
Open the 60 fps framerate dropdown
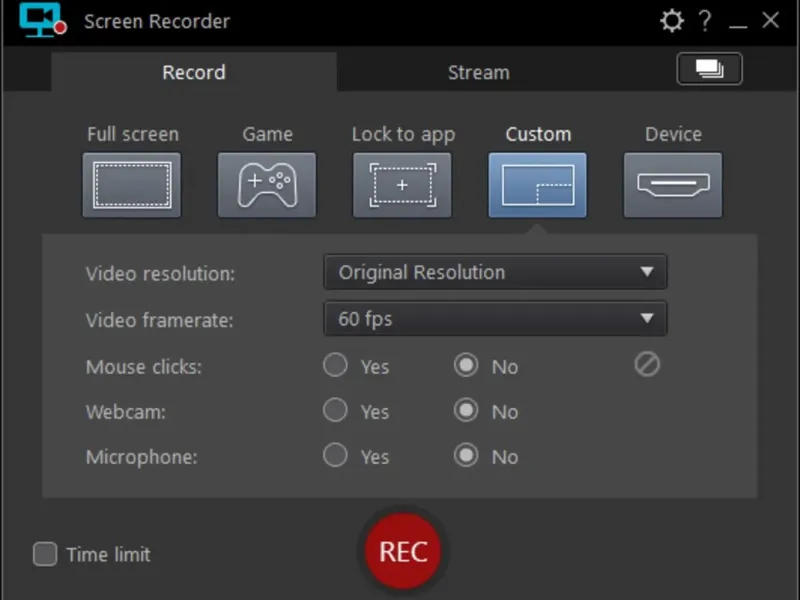coord(495,318)
